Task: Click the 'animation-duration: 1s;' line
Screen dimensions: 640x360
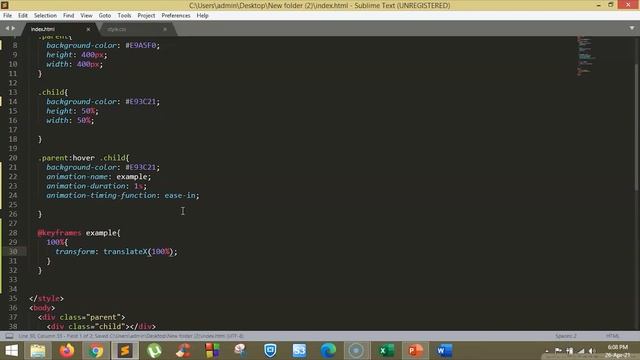Action: point(96,186)
